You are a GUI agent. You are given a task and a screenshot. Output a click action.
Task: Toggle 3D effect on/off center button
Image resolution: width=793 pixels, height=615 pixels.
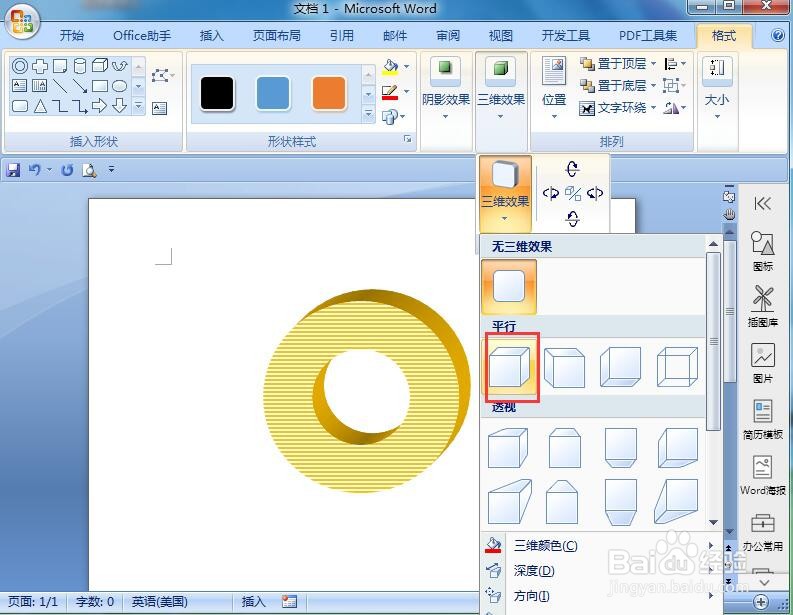[572, 193]
